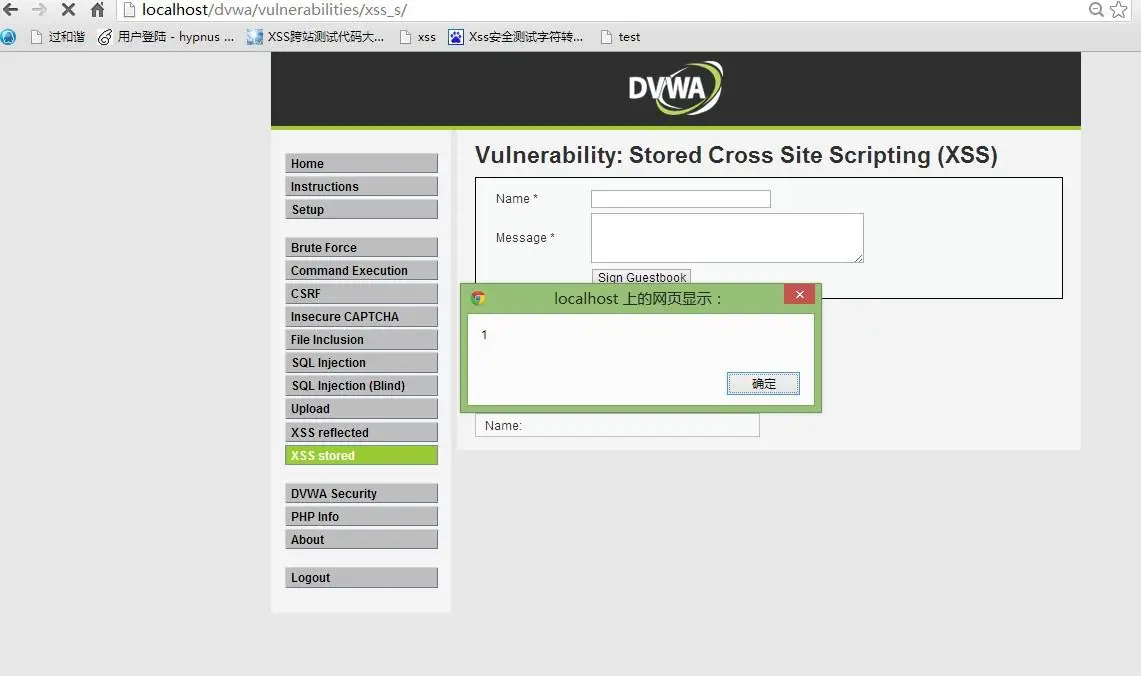Click the alert title localhost 上的网页显示

click(637, 298)
